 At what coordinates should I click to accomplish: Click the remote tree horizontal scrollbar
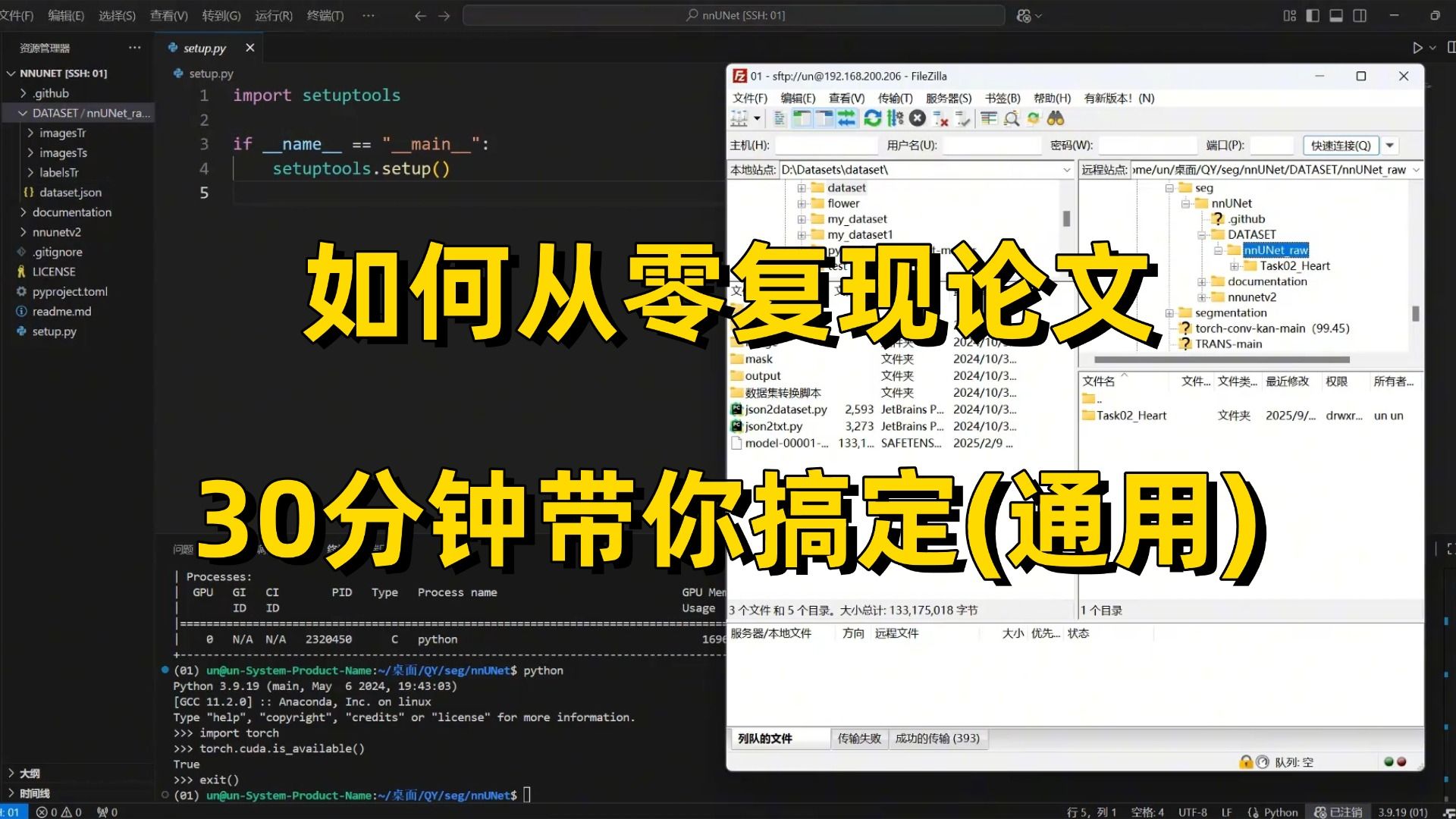(x=1221, y=359)
